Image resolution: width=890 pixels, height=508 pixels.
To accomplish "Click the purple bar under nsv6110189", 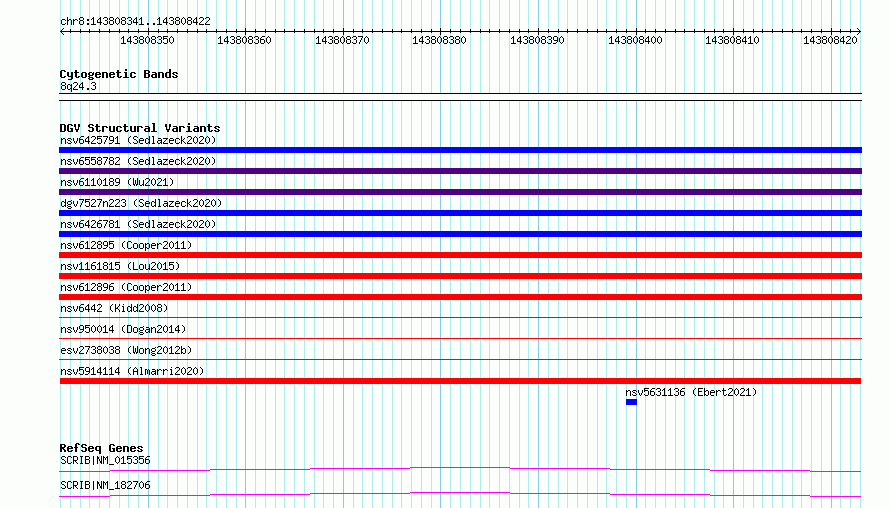I will pos(460,192).
